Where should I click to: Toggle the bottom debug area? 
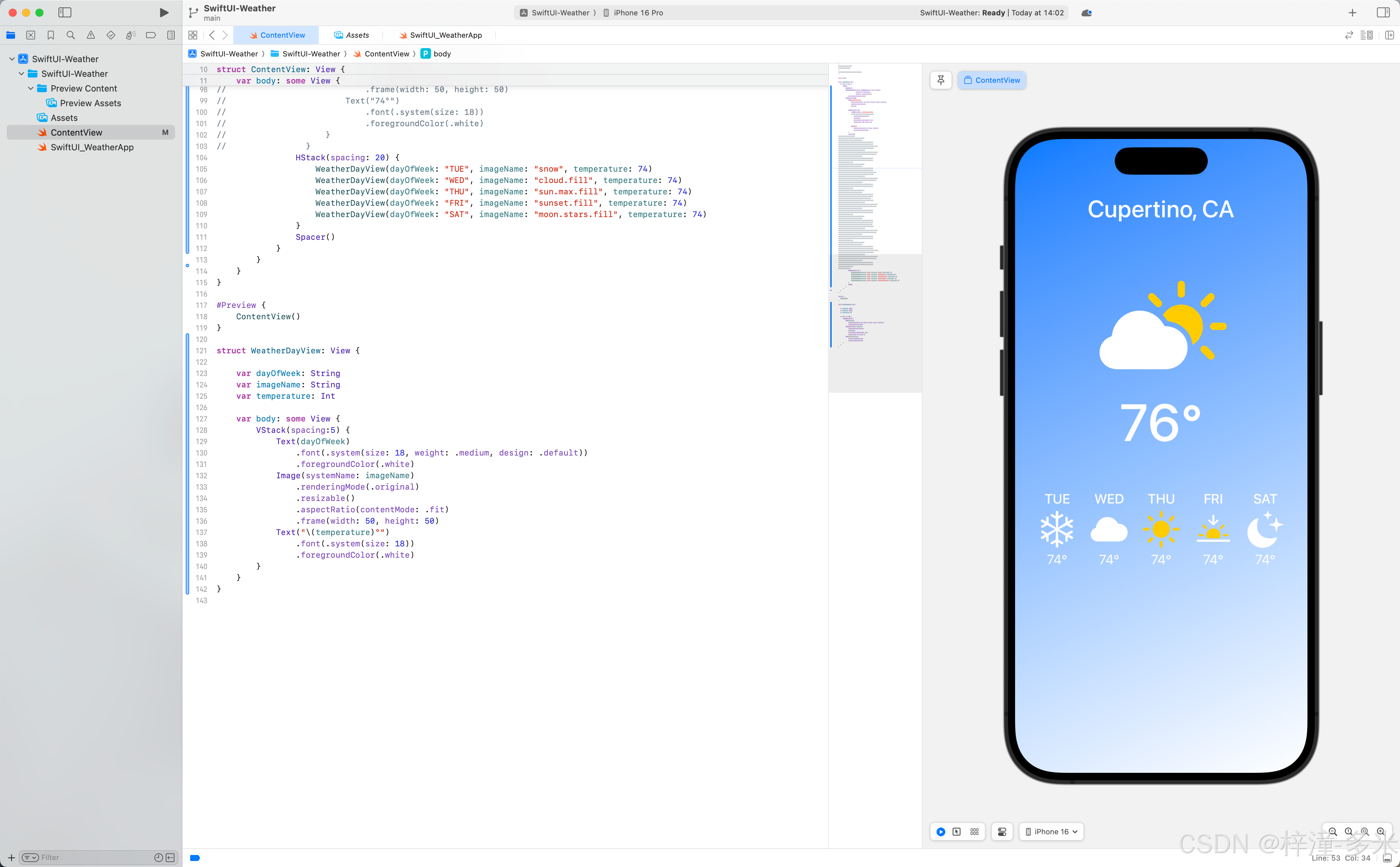(x=1387, y=858)
